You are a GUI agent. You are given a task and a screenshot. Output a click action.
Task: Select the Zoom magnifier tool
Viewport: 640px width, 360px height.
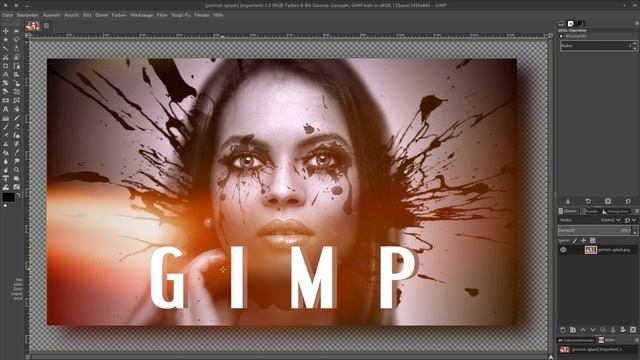(16, 170)
